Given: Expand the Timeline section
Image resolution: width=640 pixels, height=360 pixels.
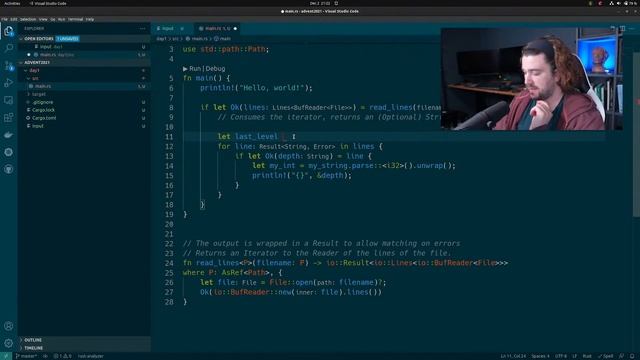Looking at the screenshot, I should [x=84, y=348].
